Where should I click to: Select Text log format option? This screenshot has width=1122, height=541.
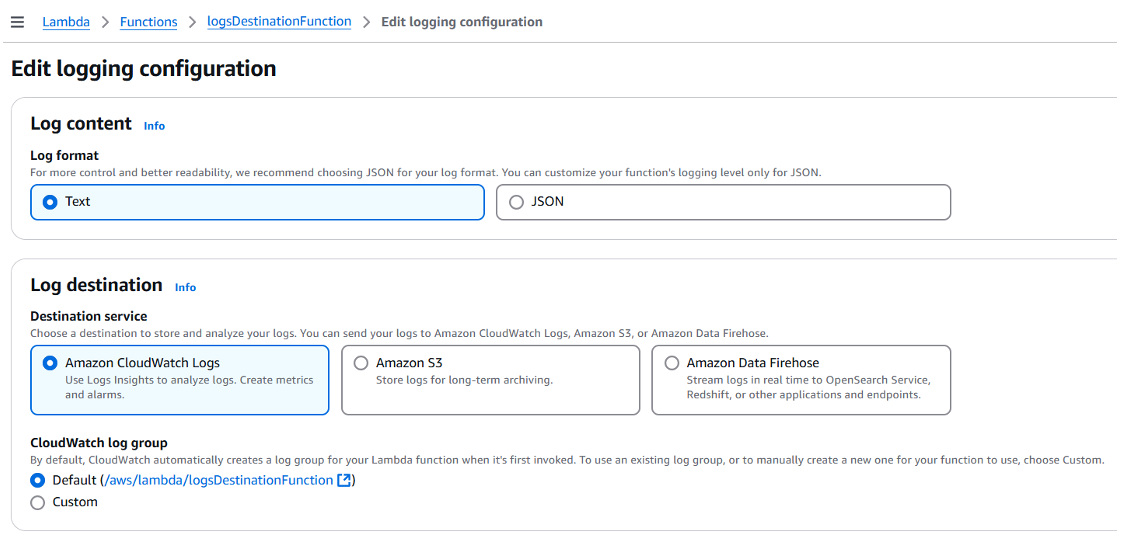click(x=258, y=203)
